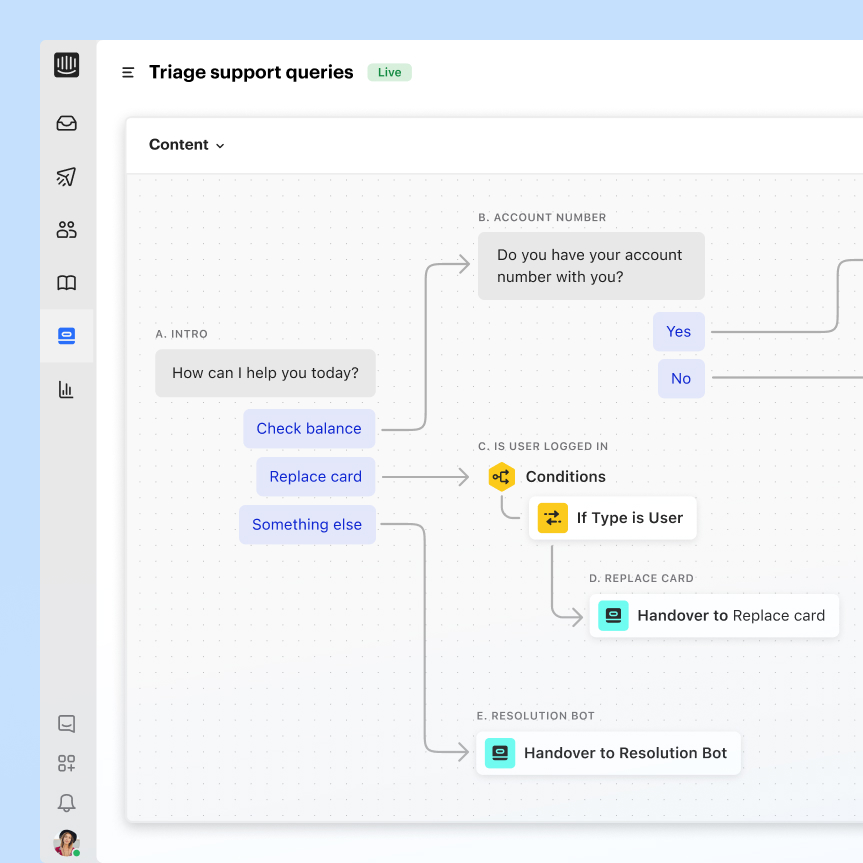Open the Intercom home via the logo icon
This screenshot has height=863, width=863.
pos(66,64)
